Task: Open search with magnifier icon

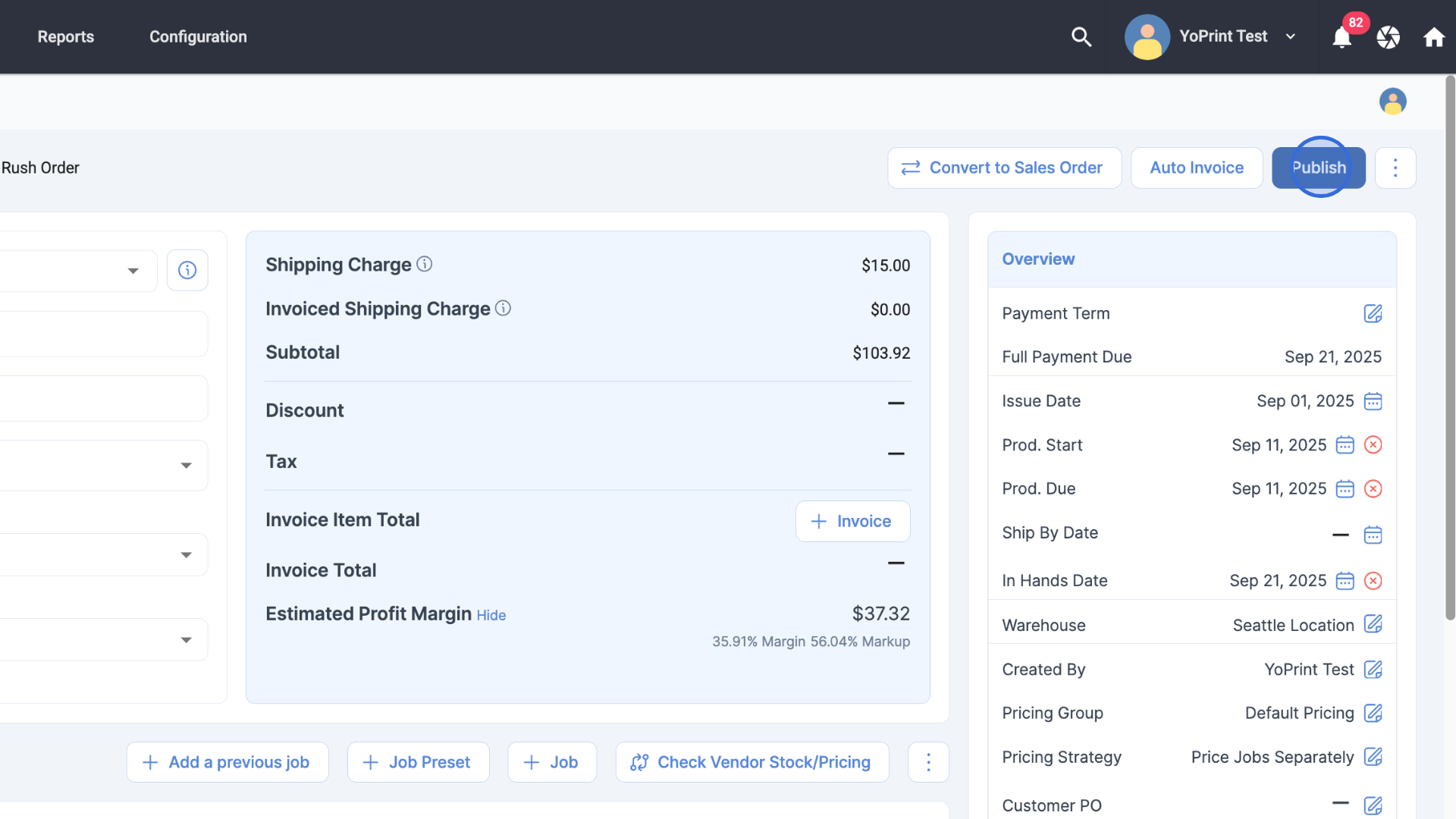Action: coord(1081,36)
